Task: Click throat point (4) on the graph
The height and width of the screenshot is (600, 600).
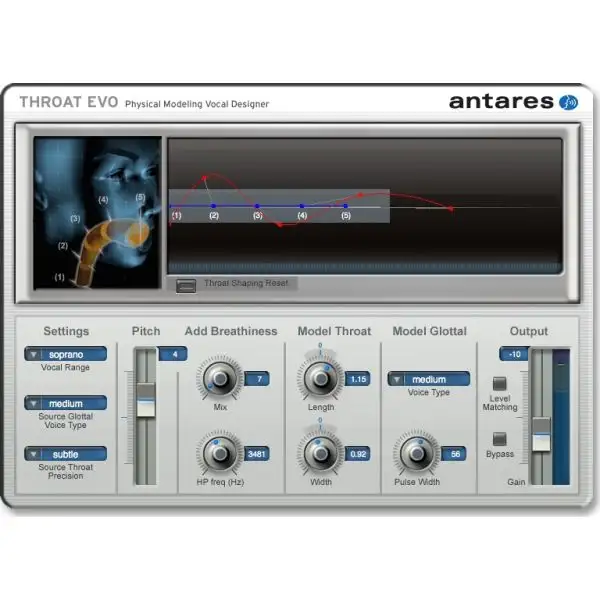Action: (302, 206)
